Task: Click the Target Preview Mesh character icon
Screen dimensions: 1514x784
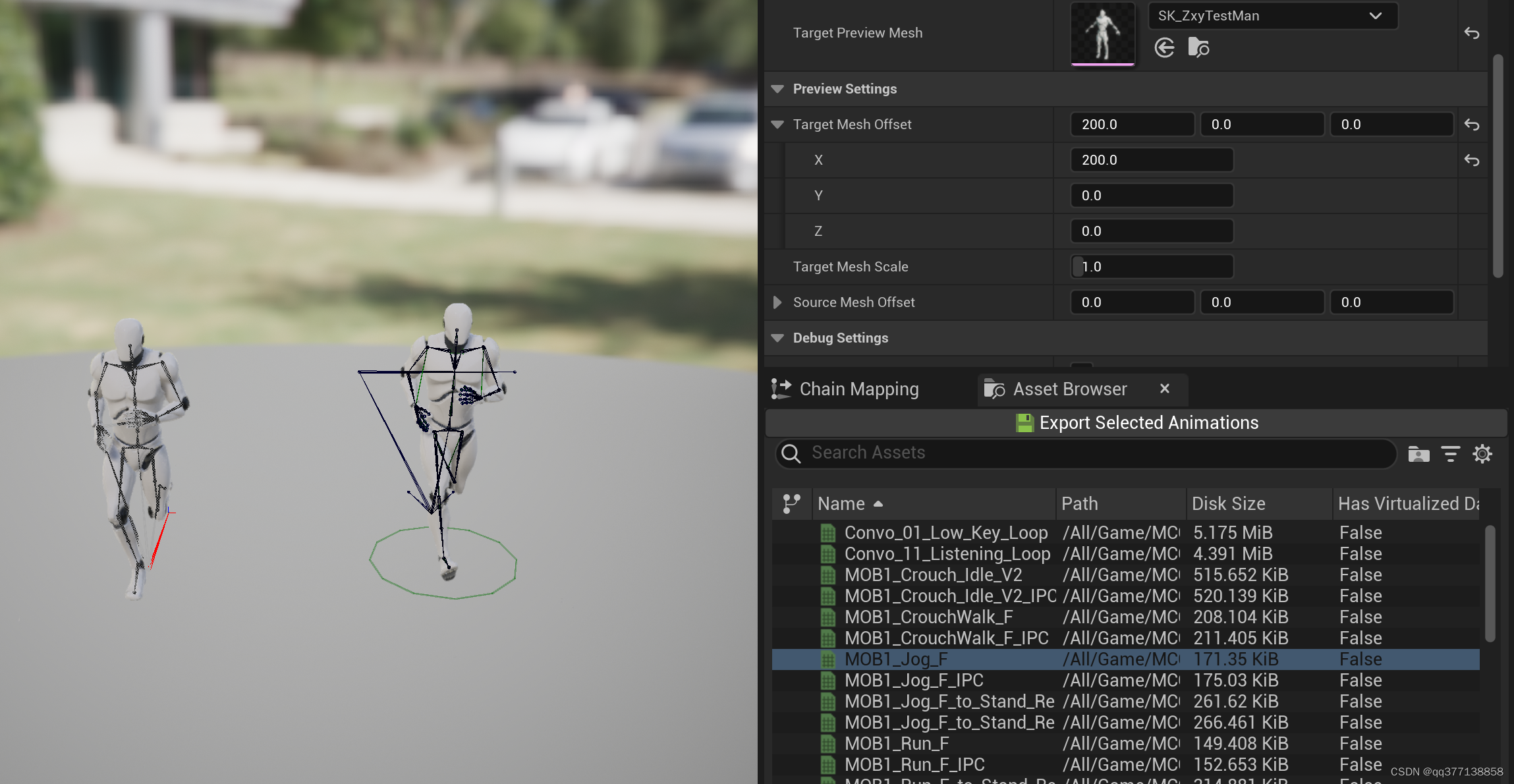Action: click(x=1102, y=31)
